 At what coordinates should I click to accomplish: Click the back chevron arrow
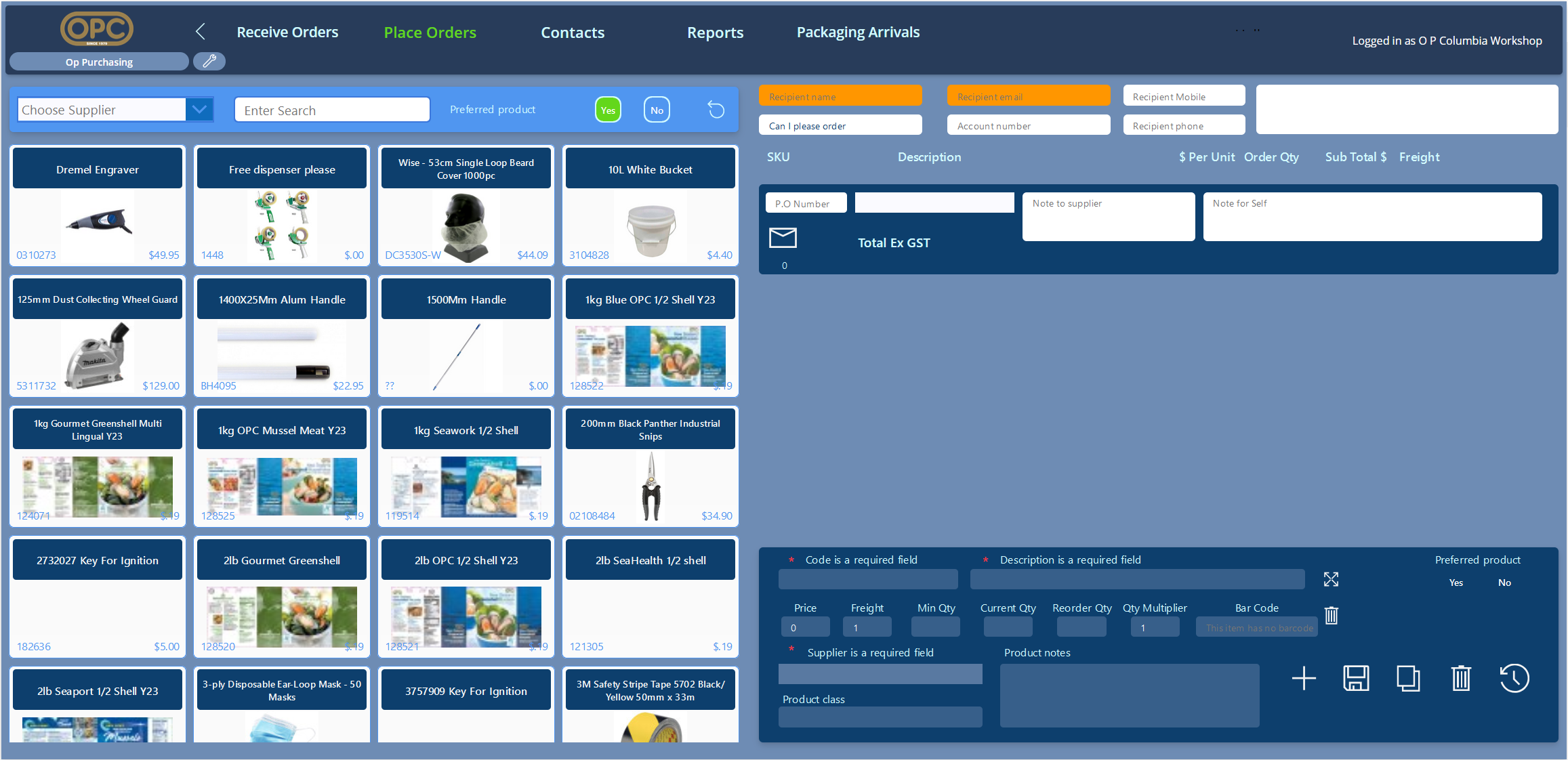(200, 31)
